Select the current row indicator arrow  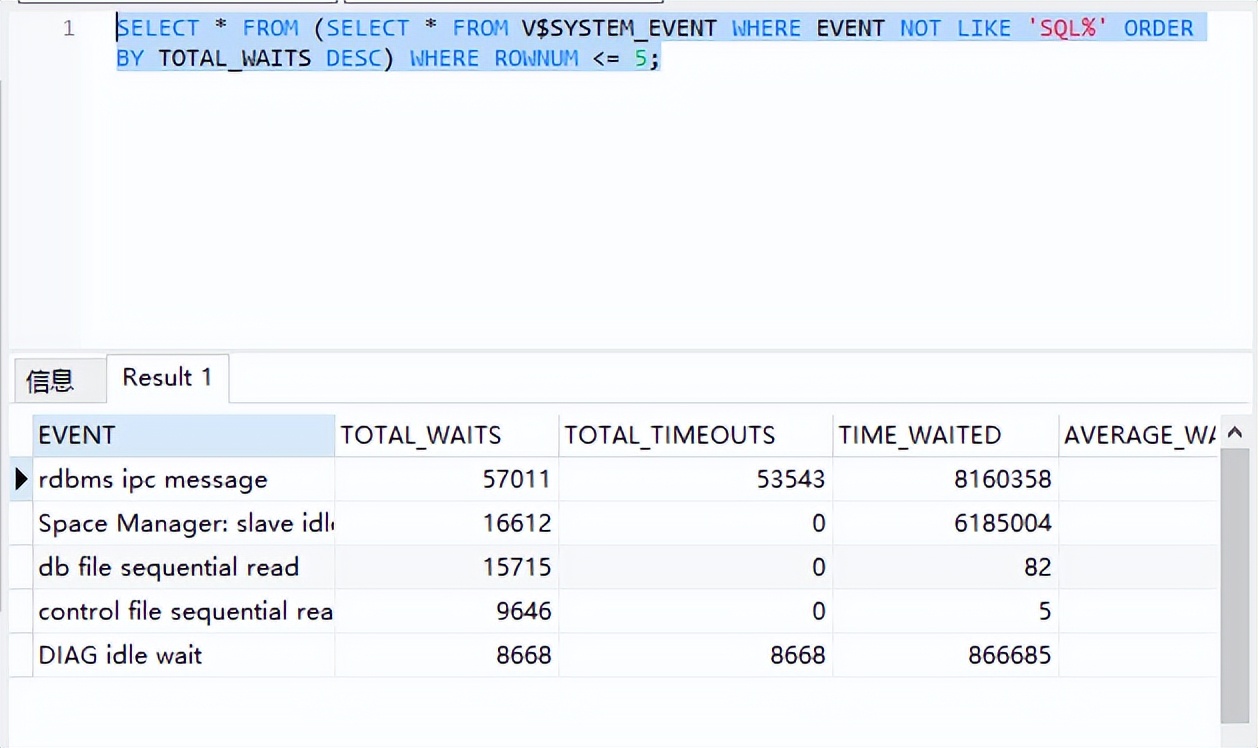point(21,479)
